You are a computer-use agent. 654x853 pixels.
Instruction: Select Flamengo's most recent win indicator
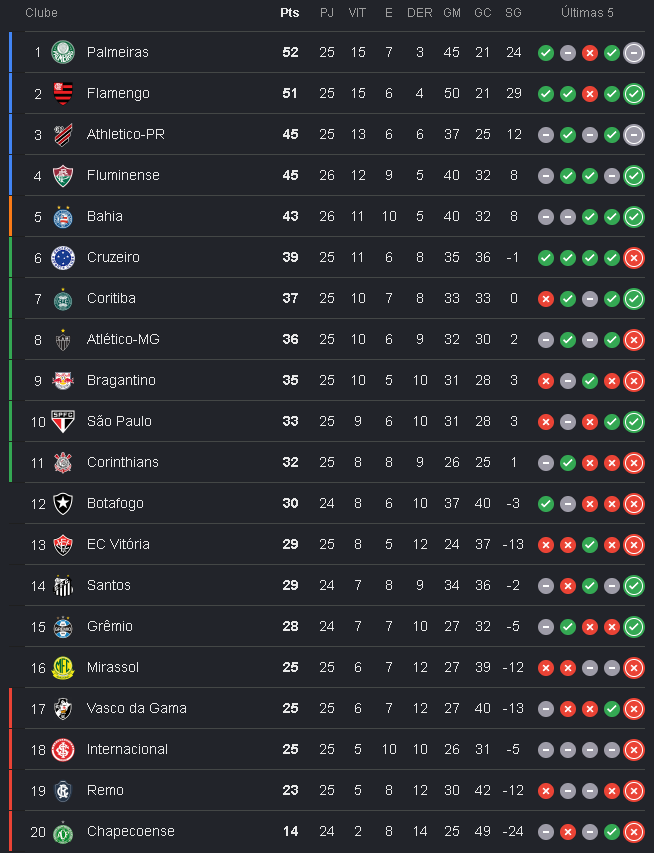[x=634, y=94]
